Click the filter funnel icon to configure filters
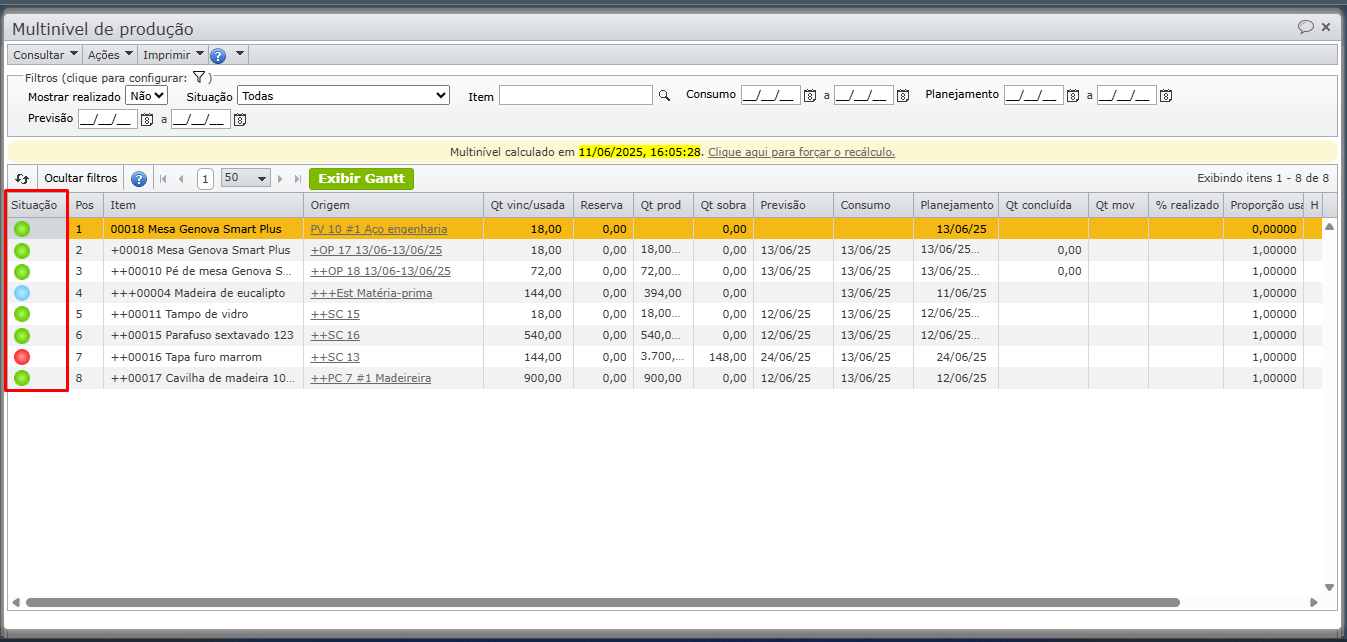 point(199,77)
